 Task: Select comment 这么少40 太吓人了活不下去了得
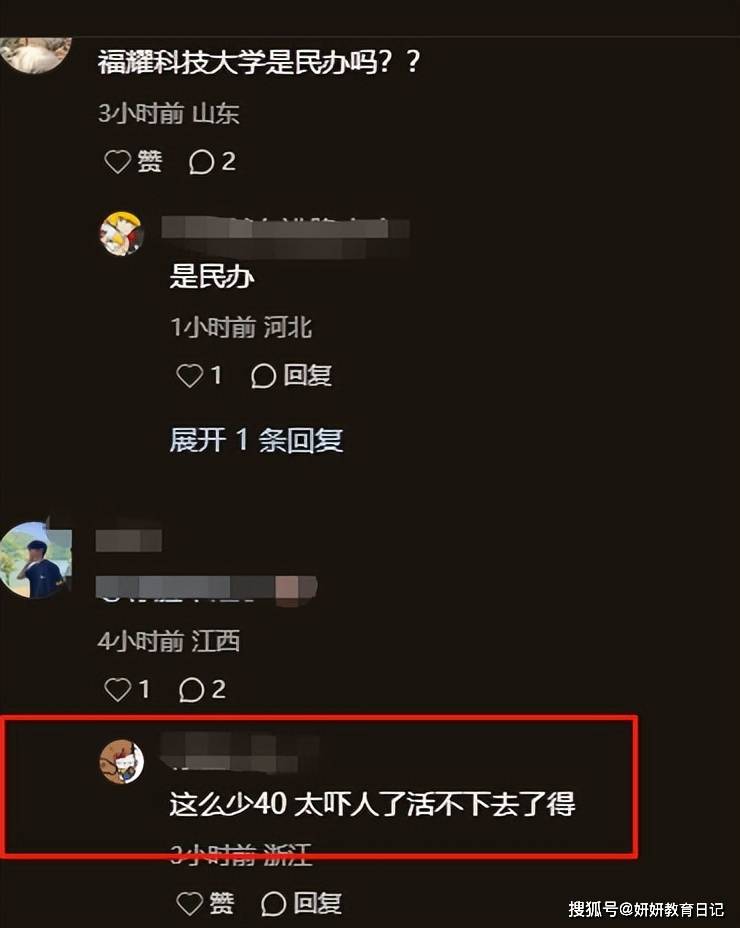pos(372,804)
